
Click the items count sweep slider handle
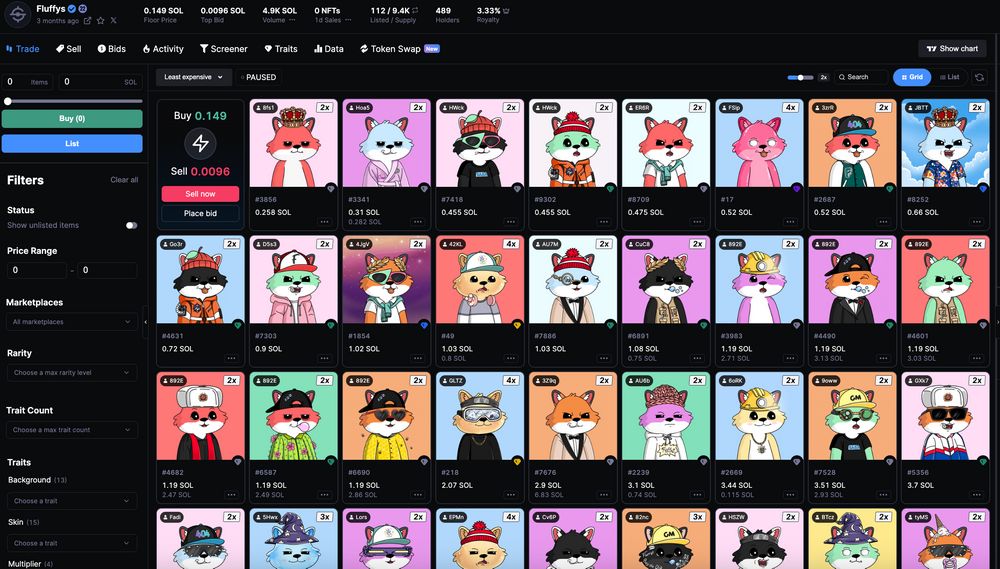(8, 101)
